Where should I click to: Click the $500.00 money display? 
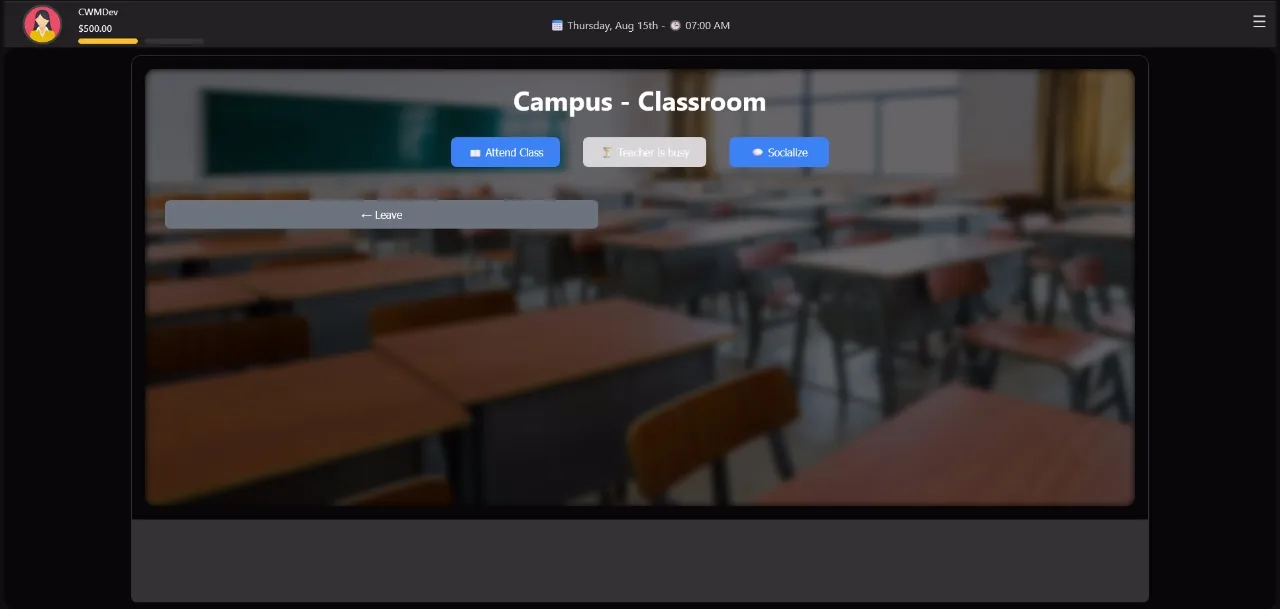pos(95,29)
